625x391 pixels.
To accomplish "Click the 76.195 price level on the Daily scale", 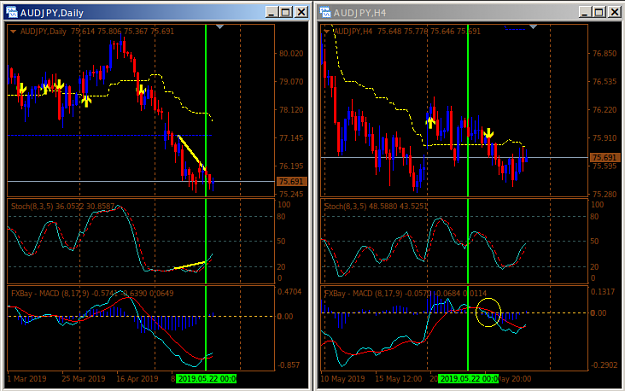I will point(291,166).
